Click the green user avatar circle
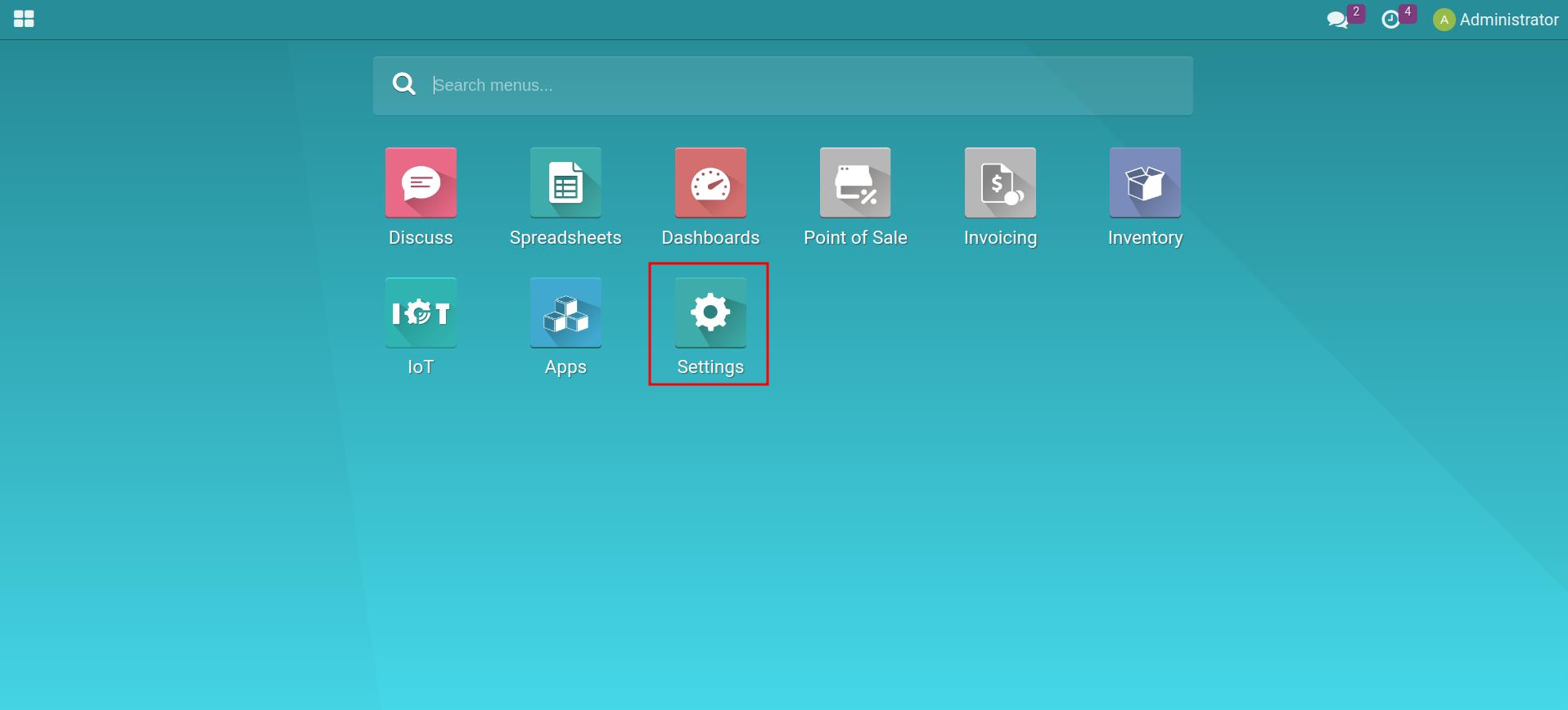 tap(1444, 20)
